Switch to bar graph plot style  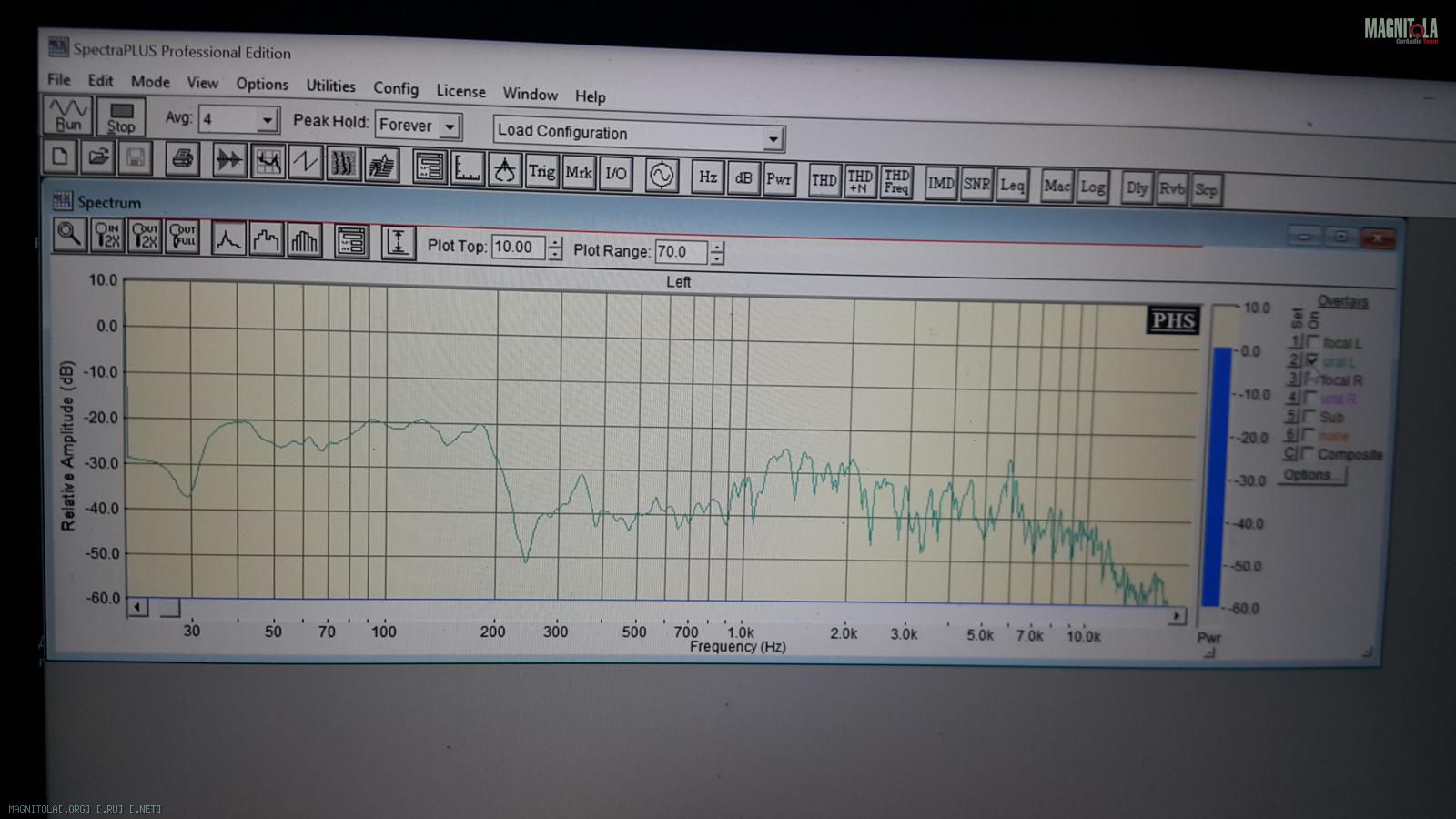pos(304,240)
